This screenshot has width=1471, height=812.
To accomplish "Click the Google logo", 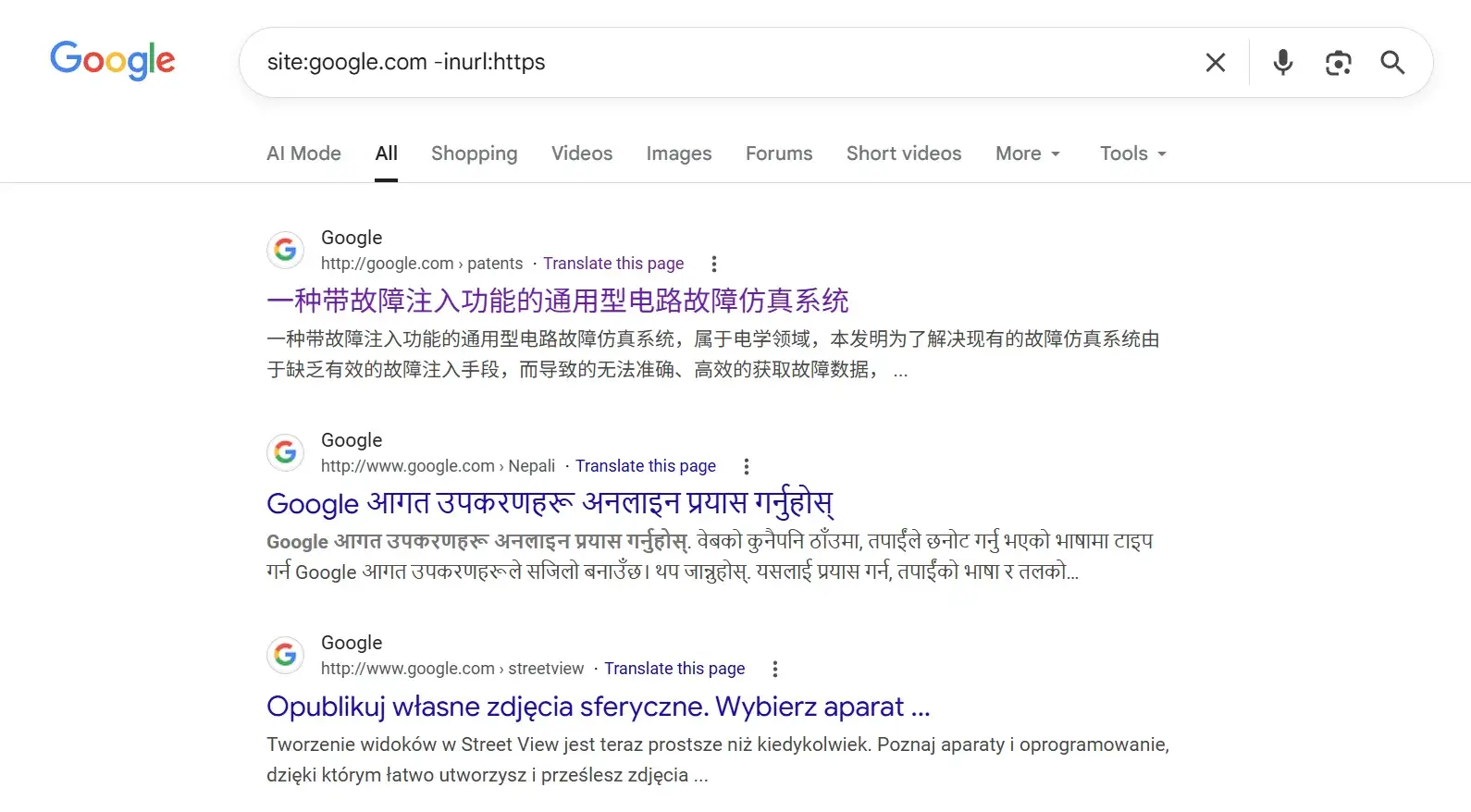I will pyautogui.click(x=112, y=60).
